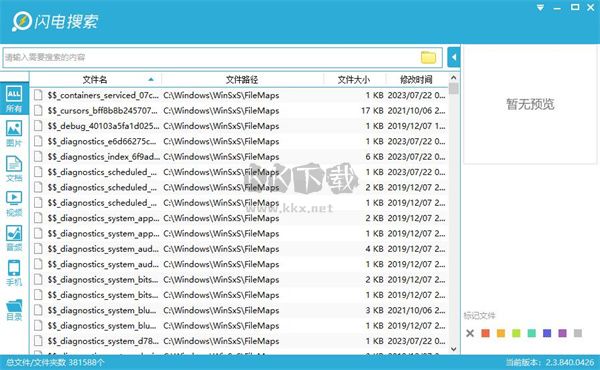Switch to the 音频 audio category
This screenshot has width=600, height=370.
14,238
